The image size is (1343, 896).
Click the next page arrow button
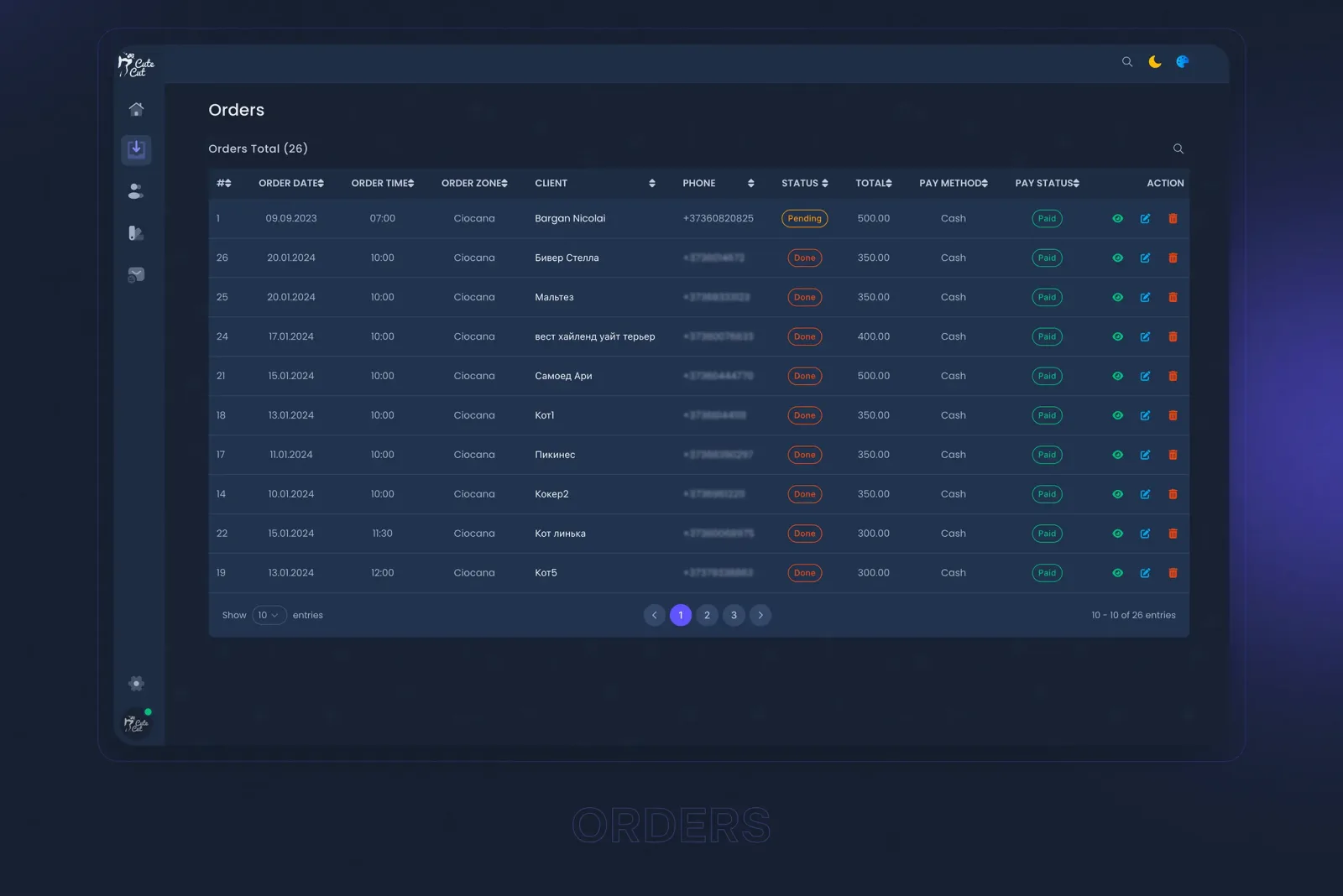tap(760, 615)
